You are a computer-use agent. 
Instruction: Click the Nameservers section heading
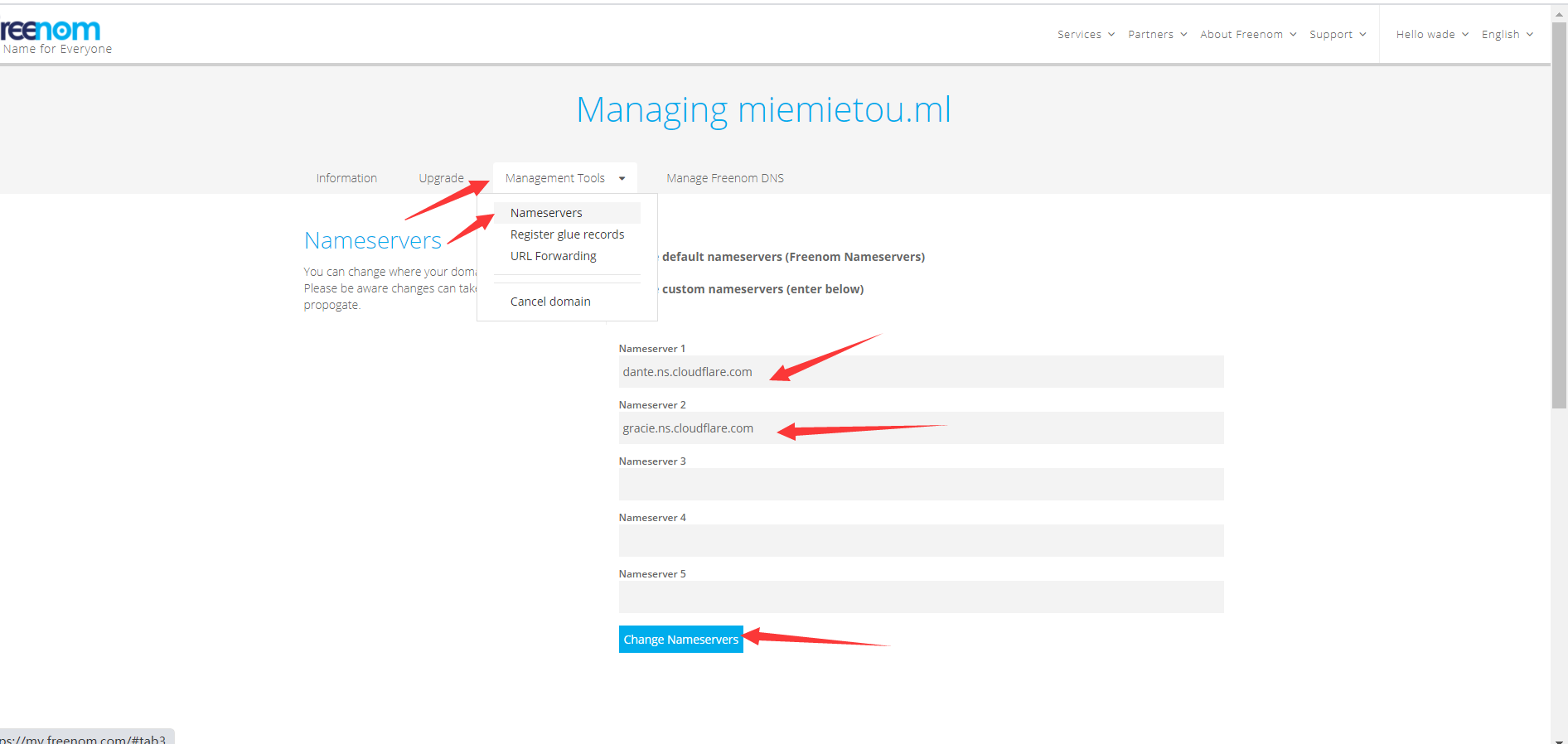373,240
